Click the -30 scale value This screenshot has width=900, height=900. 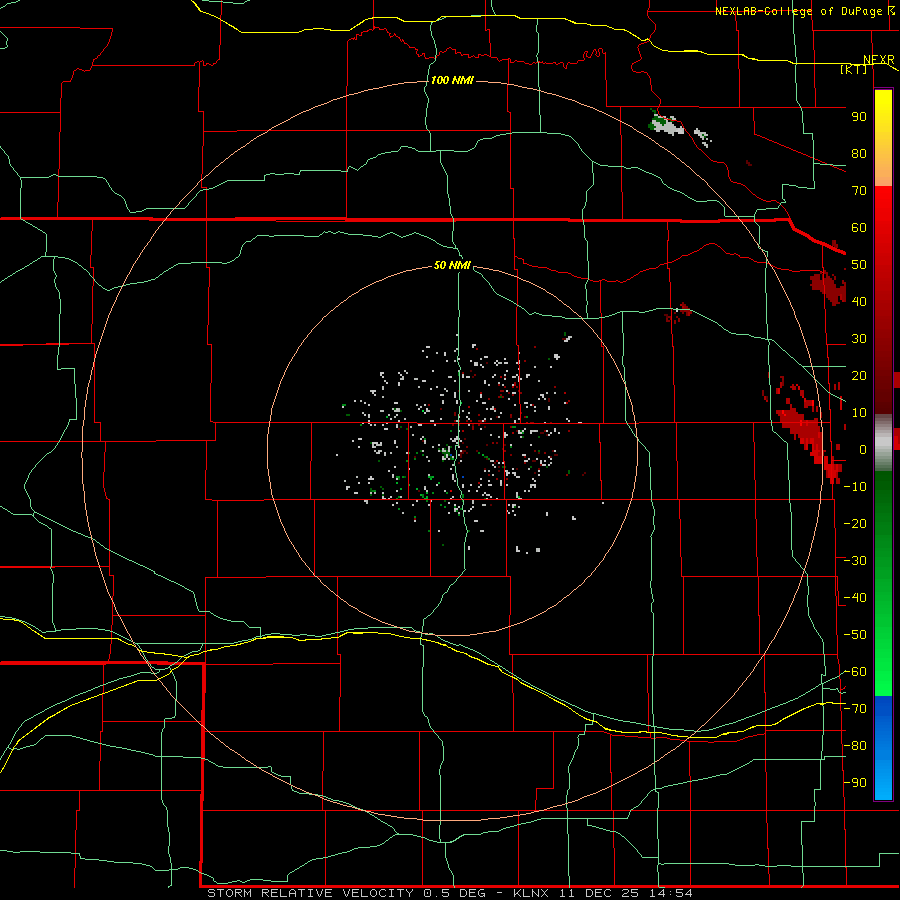tap(855, 561)
